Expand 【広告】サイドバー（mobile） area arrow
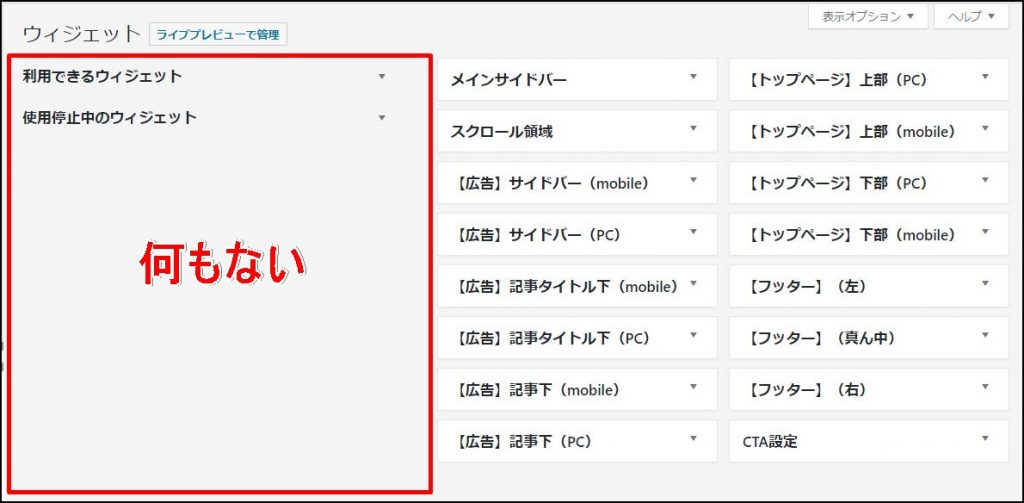Viewport: 1024px width, 503px height. (694, 180)
